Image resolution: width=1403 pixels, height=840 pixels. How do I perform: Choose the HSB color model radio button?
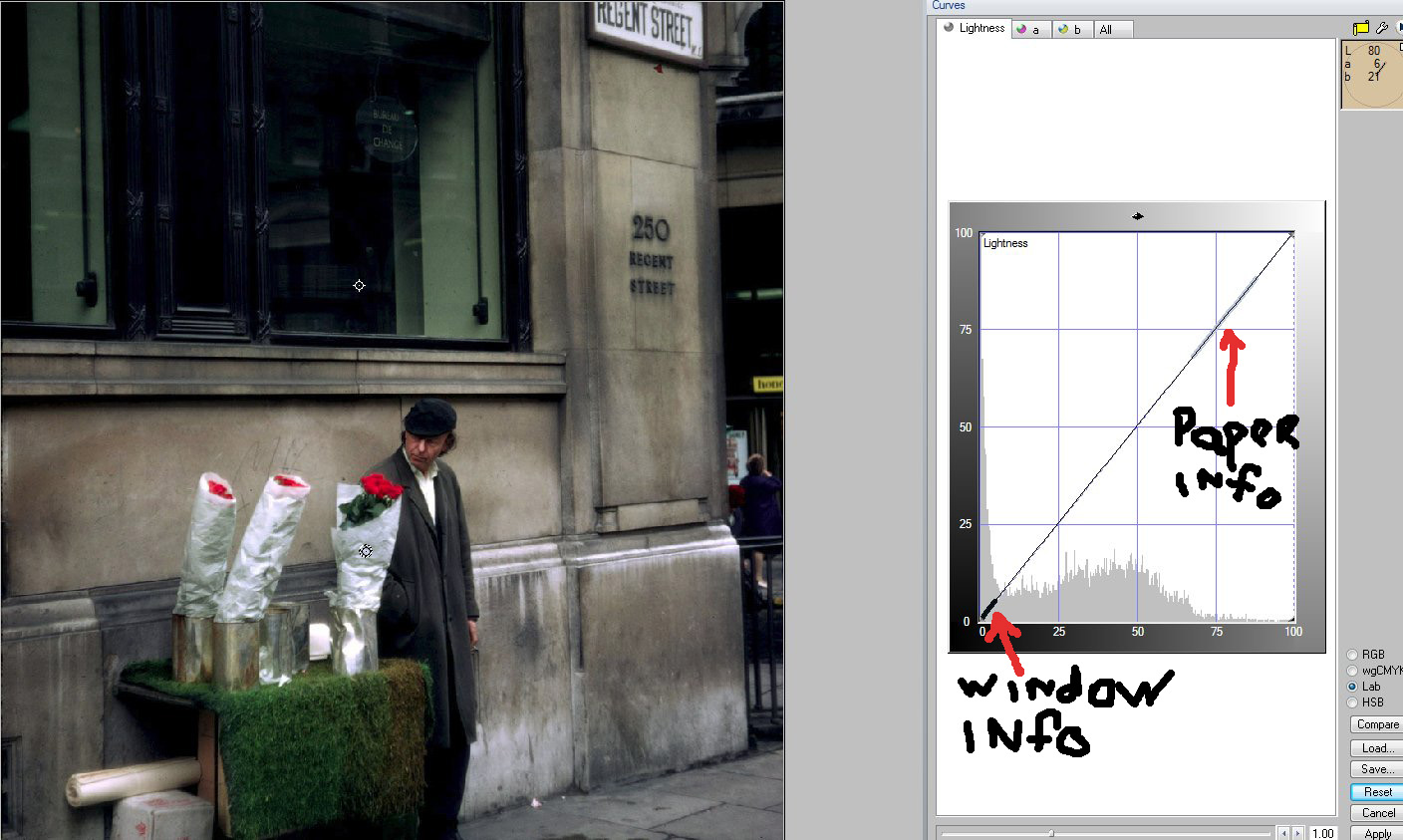[x=1353, y=702]
